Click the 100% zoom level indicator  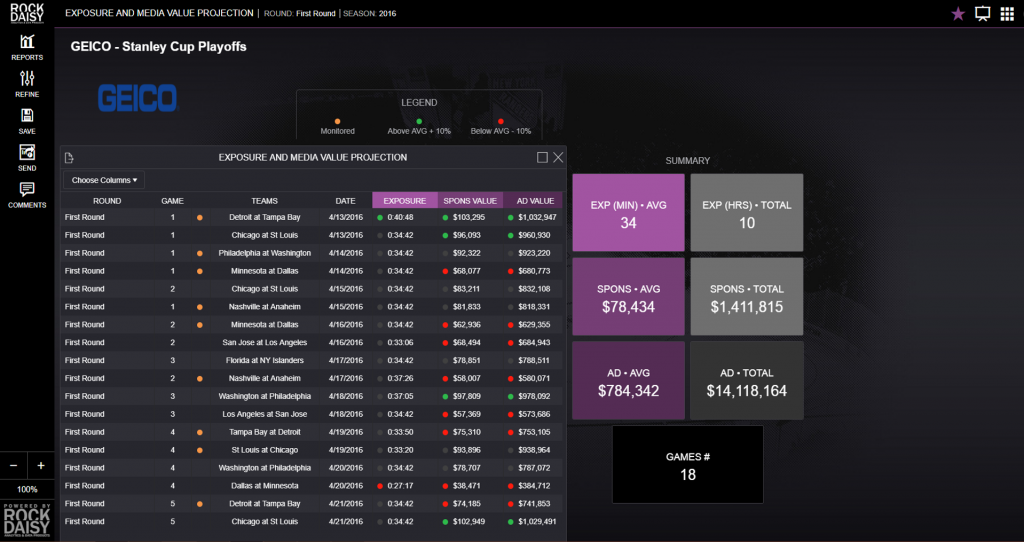27,489
